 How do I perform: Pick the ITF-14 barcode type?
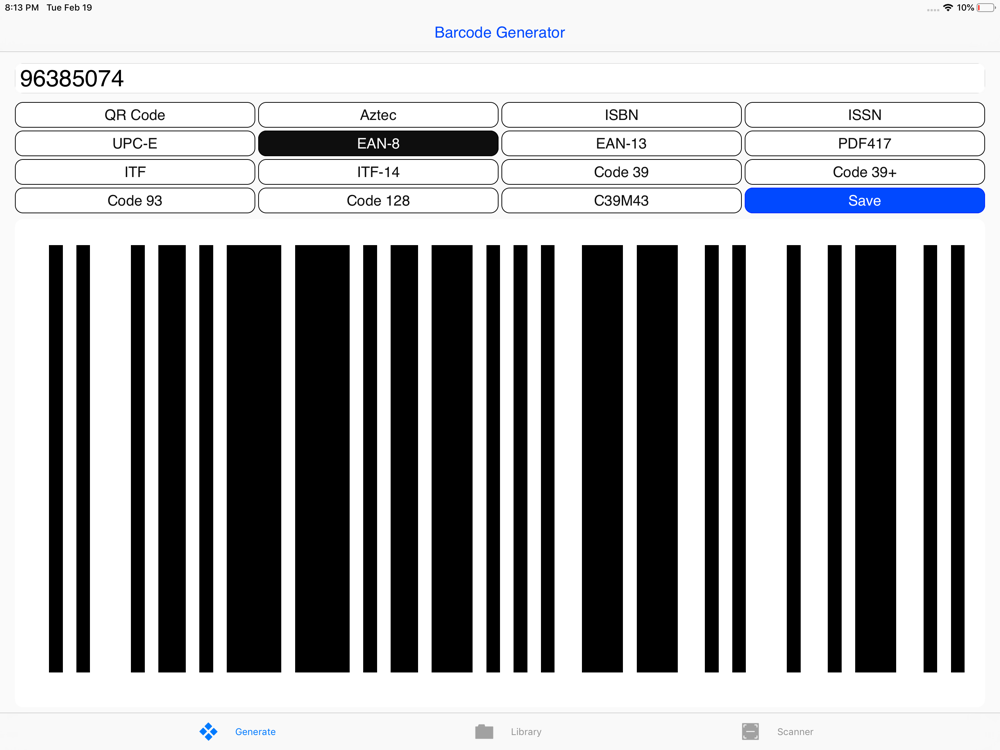coord(378,172)
